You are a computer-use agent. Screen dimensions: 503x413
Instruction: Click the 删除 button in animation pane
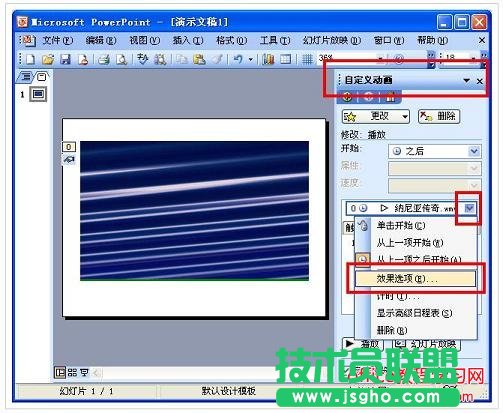click(x=439, y=116)
